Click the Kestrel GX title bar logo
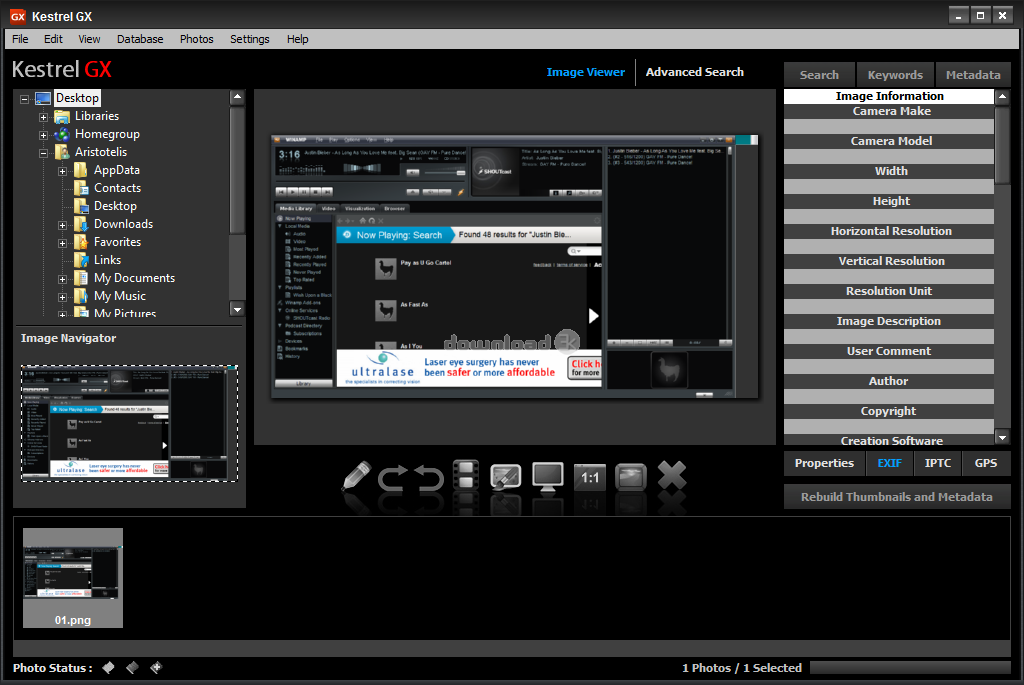Screen dimensions: 1024x685 [x=17, y=16]
